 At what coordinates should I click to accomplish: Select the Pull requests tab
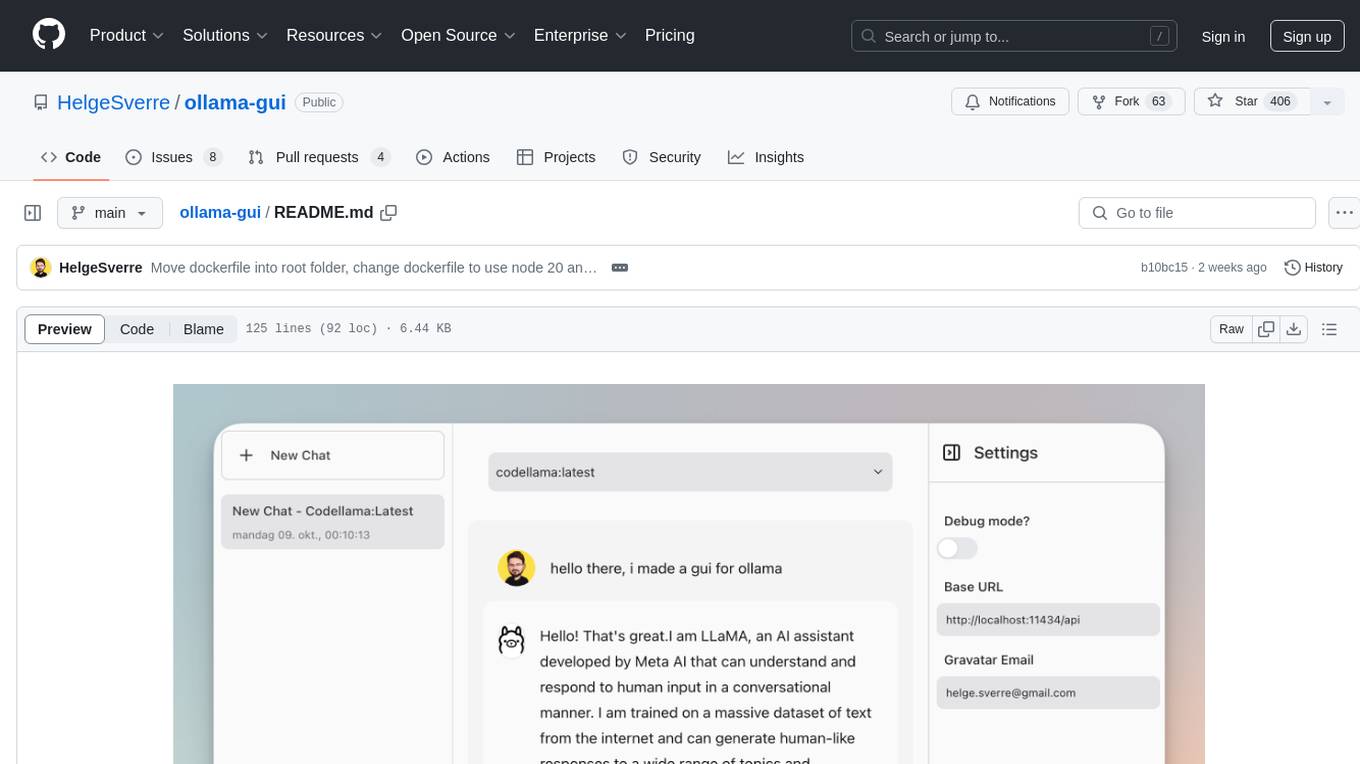pyautogui.click(x=318, y=157)
